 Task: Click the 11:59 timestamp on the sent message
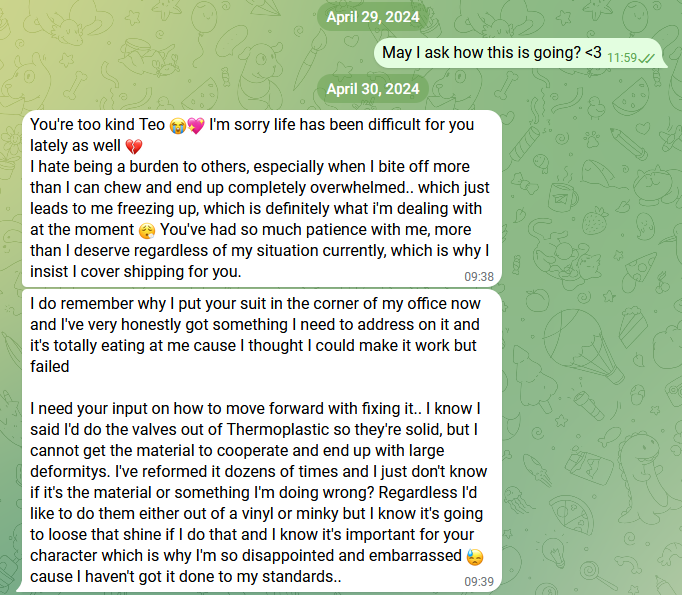click(621, 58)
